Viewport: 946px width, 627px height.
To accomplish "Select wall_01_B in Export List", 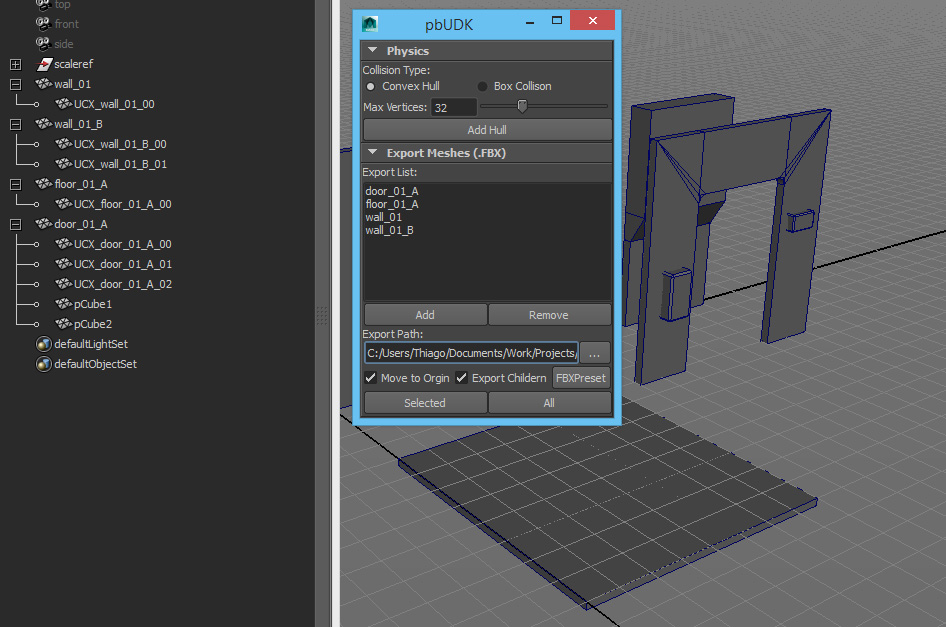I will click(x=390, y=230).
